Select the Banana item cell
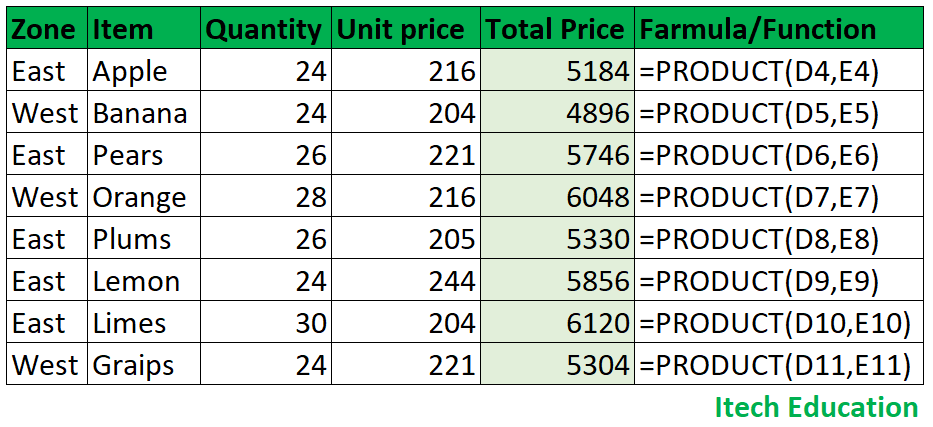 tap(143, 111)
